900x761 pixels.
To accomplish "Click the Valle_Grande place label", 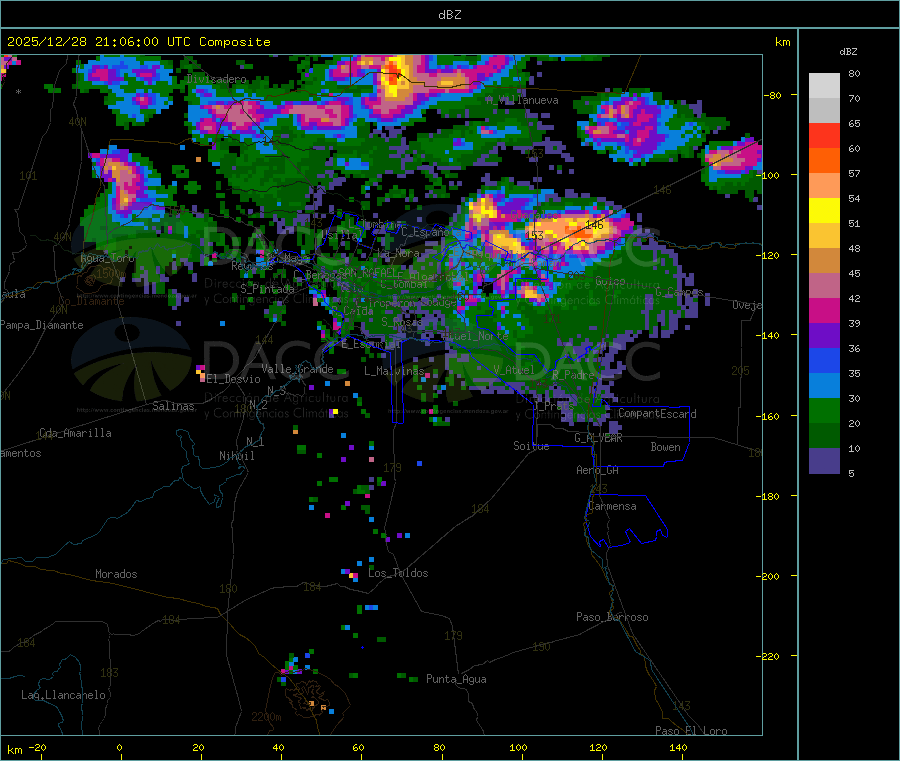I will tap(297, 369).
